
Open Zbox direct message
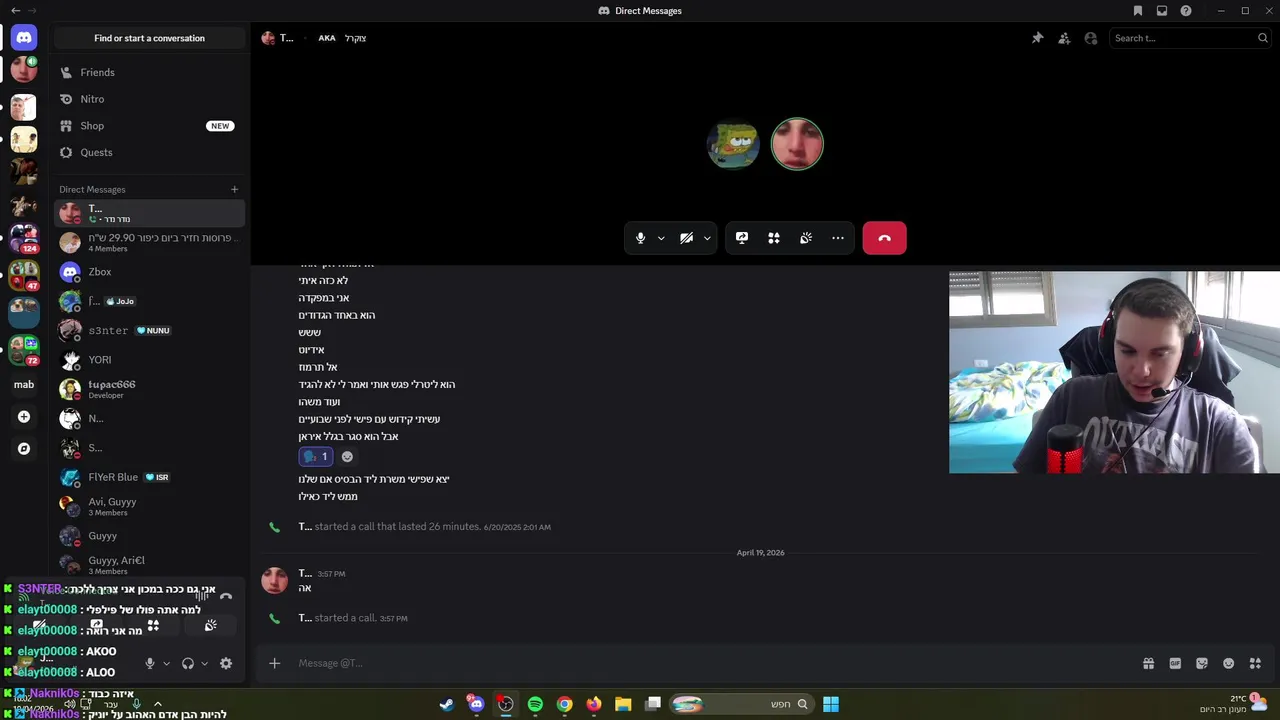click(x=149, y=272)
